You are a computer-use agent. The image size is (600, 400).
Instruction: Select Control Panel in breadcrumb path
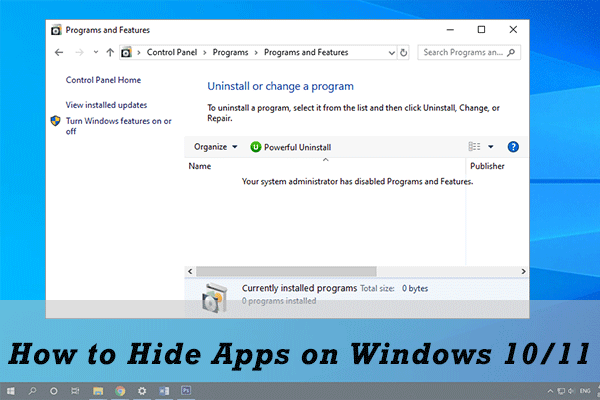coord(172,52)
